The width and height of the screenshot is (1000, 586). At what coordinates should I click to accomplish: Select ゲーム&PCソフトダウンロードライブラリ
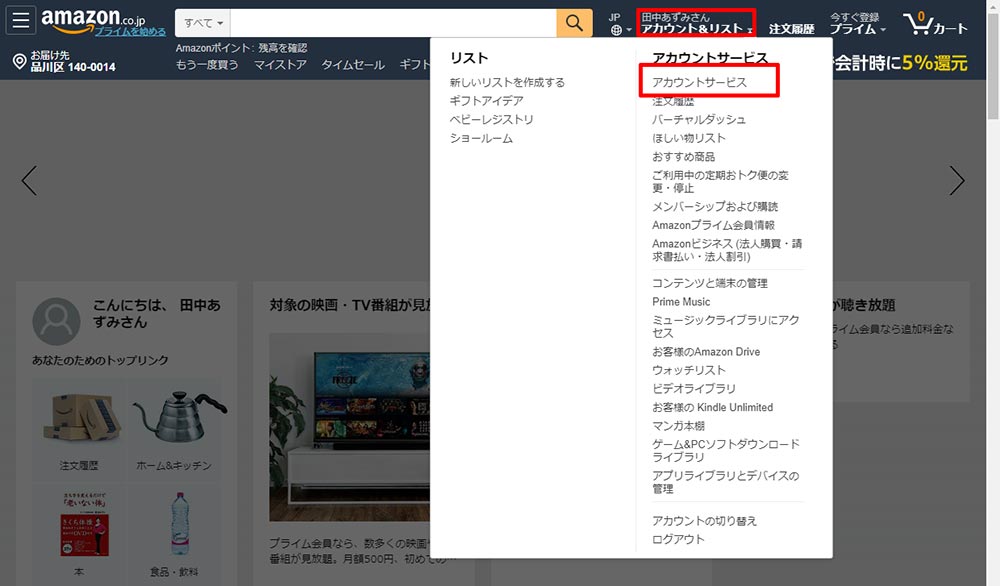point(725,450)
